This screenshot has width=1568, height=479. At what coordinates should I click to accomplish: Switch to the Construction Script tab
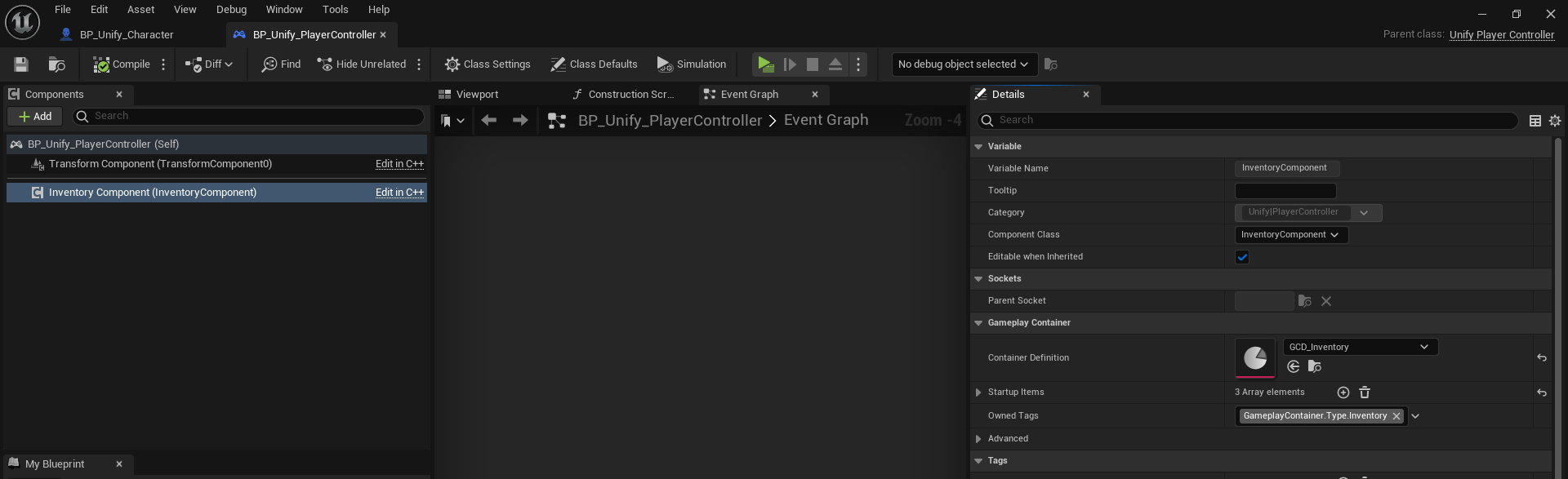coord(623,95)
